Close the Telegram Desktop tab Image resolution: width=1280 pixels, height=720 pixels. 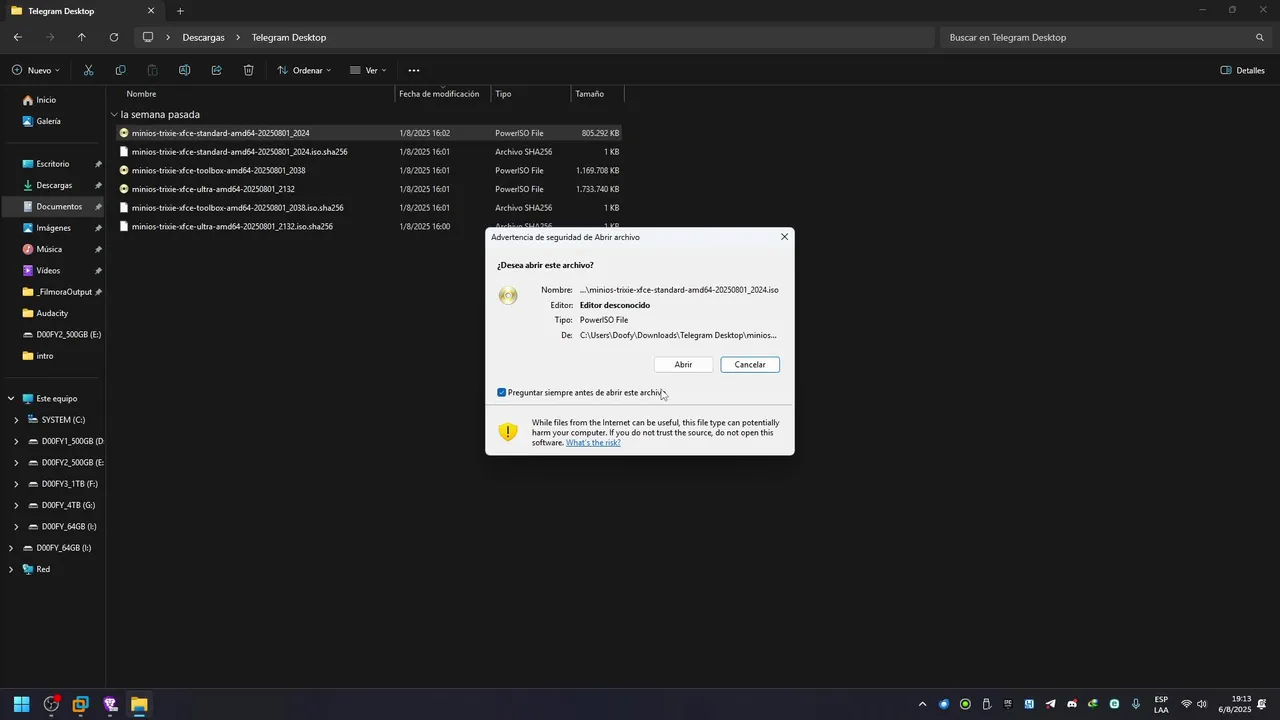(x=151, y=11)
